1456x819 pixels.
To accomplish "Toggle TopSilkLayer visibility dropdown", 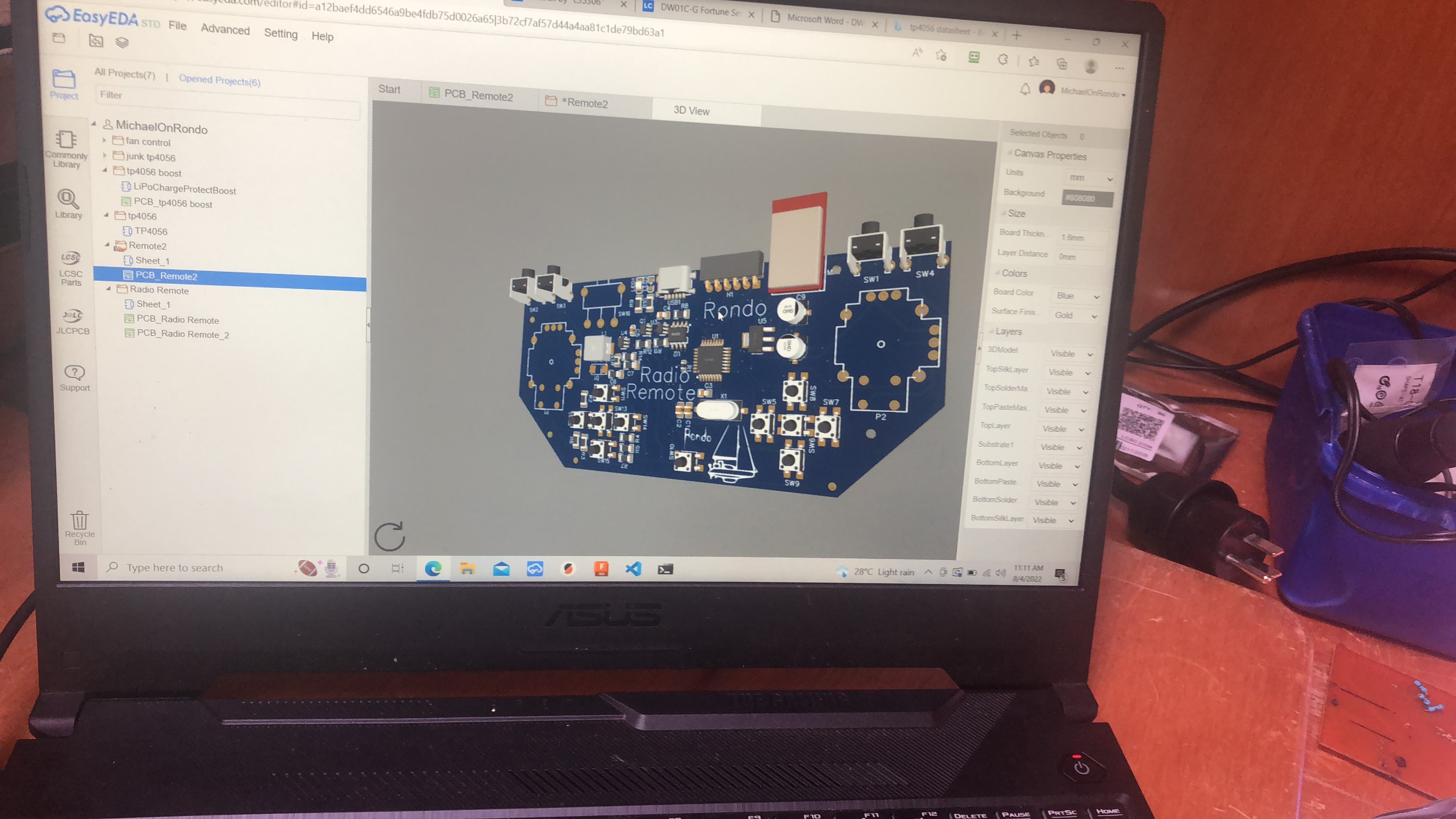I will (x=1068, y=372).
